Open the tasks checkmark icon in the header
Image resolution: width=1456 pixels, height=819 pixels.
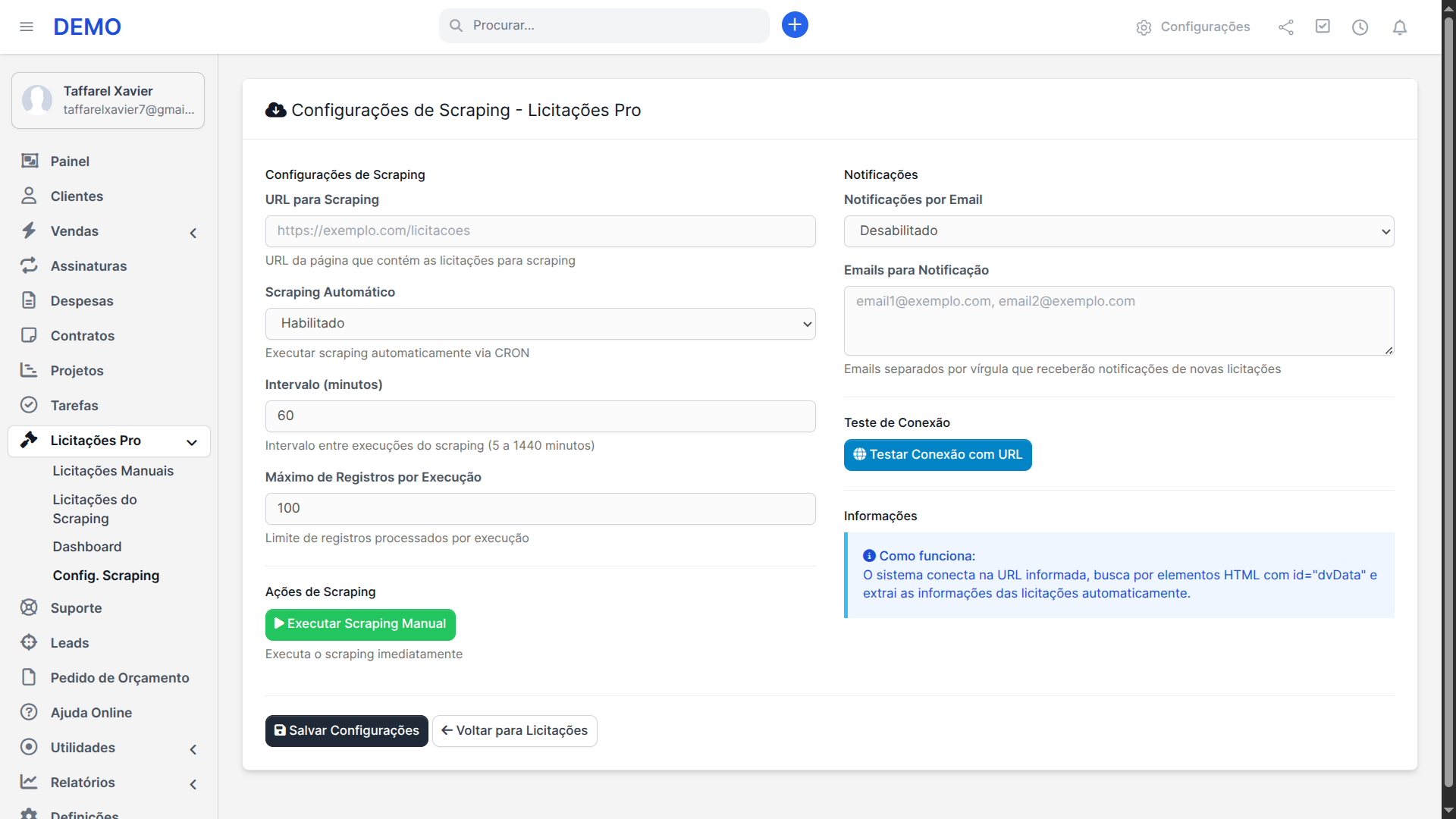tap(1323, 27)
